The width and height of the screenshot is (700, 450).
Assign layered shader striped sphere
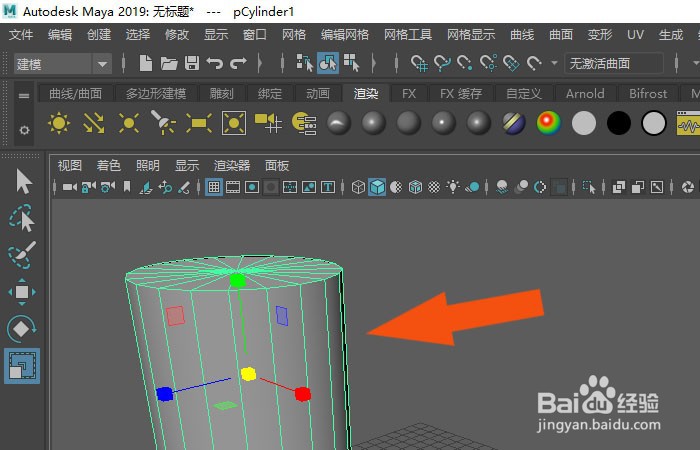514,123
